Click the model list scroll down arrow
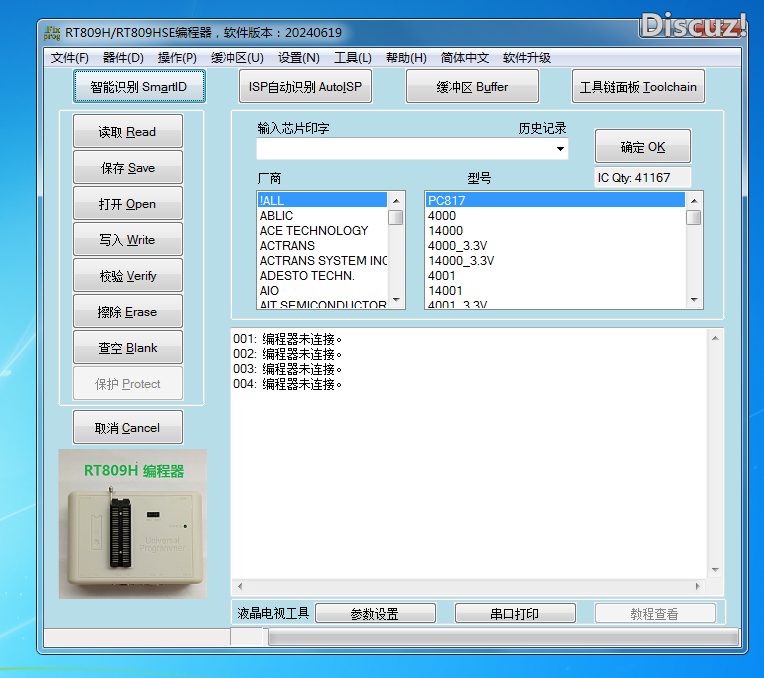Screen dimensions: 764x678 (693, 300)
